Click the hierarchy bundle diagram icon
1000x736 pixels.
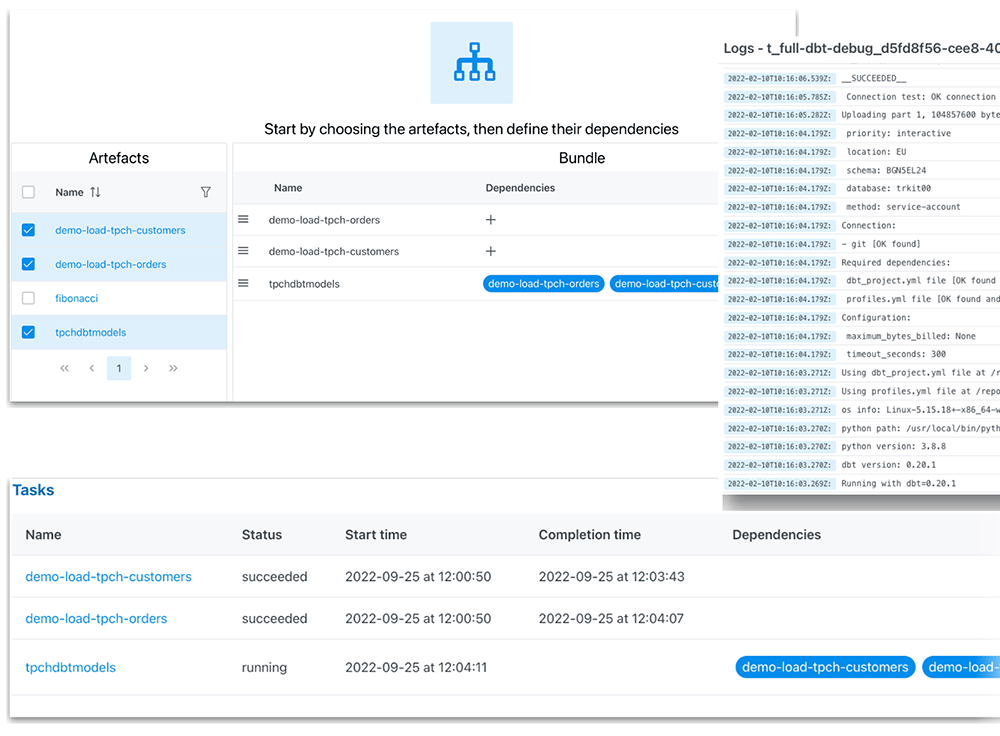(471, 63)
